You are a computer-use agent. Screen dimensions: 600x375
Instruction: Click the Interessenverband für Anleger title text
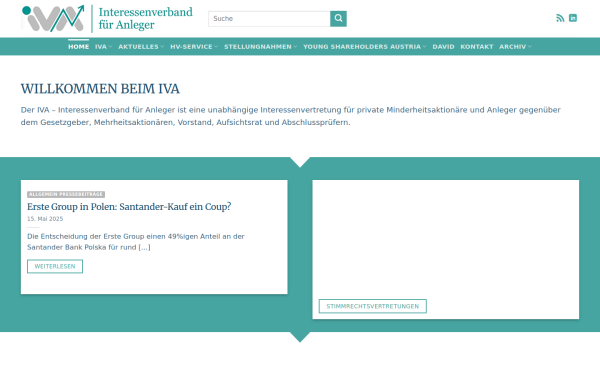[x=145, y=18]
